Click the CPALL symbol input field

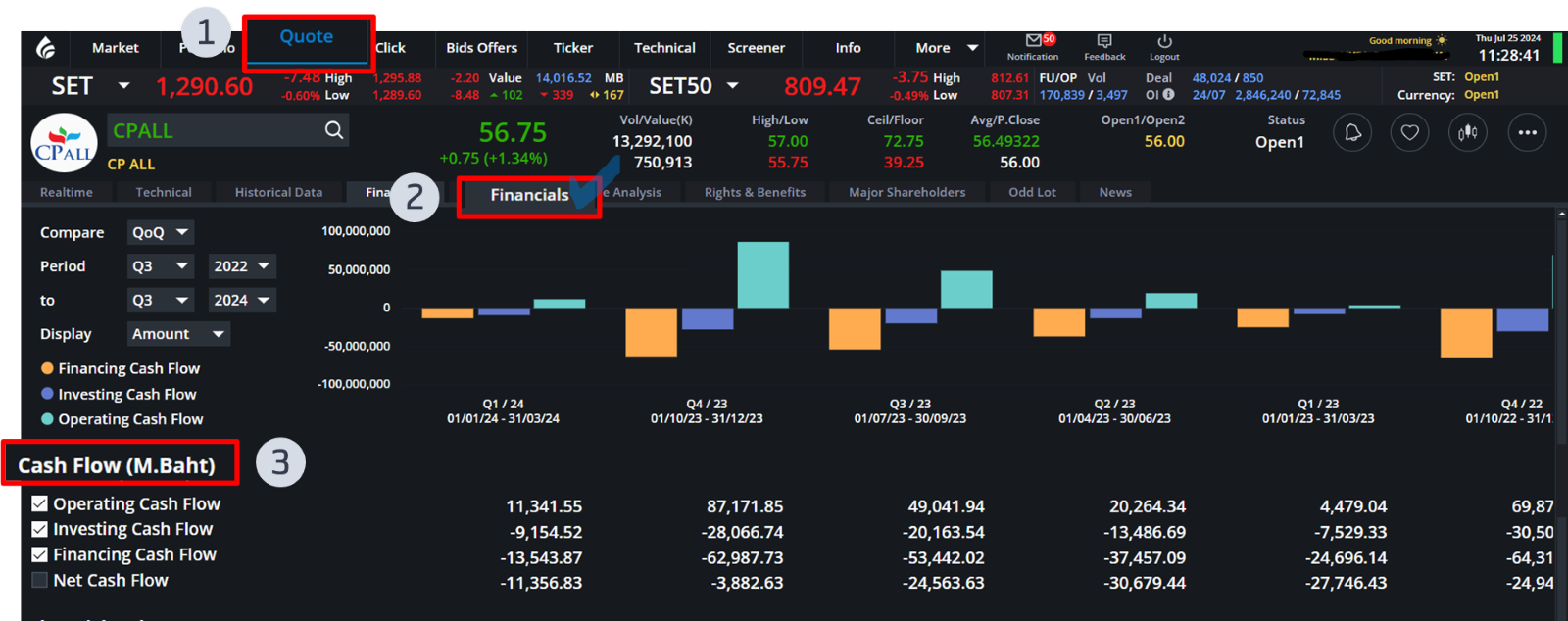(228, 130)
